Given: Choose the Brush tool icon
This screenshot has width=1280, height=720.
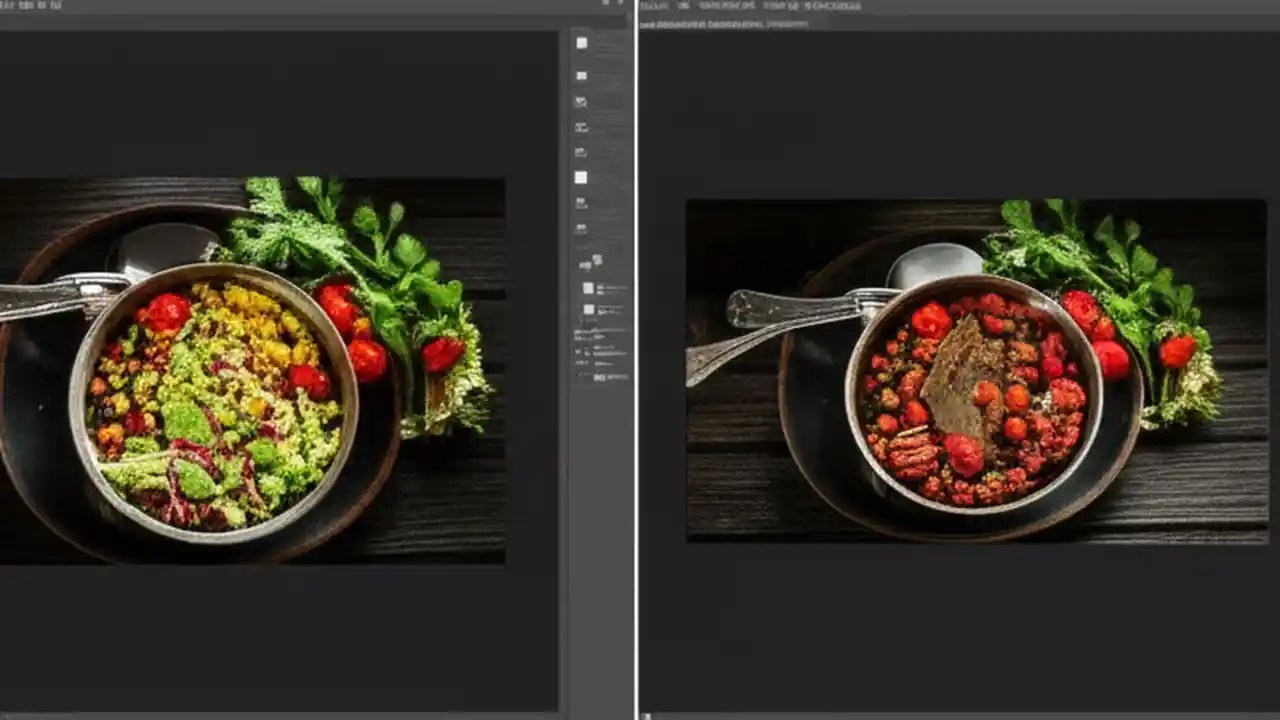Looking at the screenshot, I should pos(582,150).
